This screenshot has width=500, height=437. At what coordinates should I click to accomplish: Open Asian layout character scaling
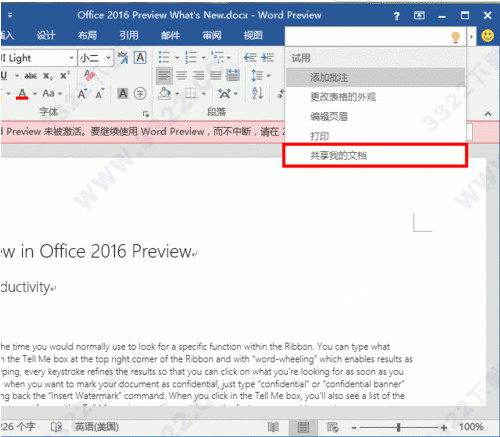[x=225, y=94]
